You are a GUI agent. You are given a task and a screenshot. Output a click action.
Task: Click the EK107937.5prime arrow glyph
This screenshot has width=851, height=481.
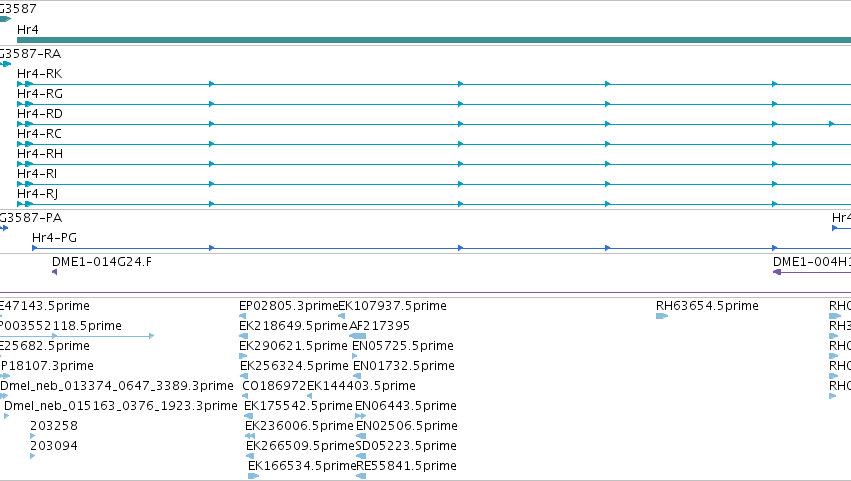pyautogui.click(x=341, y=316)
